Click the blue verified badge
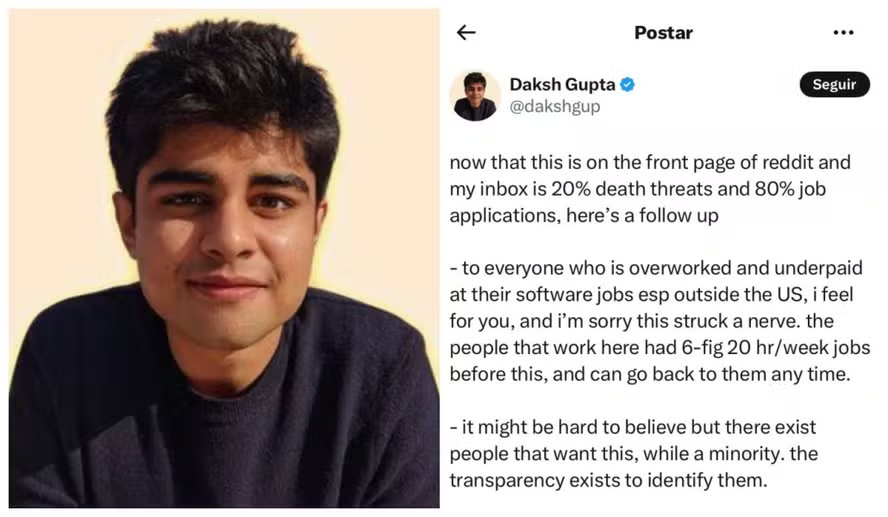The width and height of the screenshot is (888, 517). click(x=627, y=85)
